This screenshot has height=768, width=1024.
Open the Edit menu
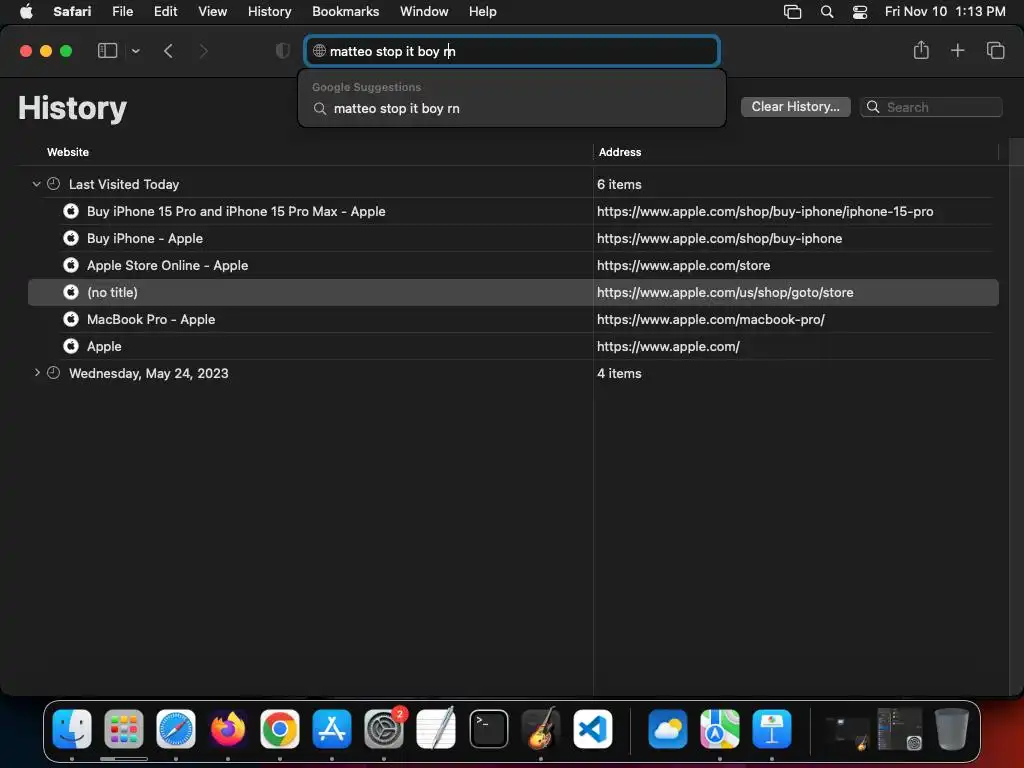pyautogui.click(x=165, y=11)
